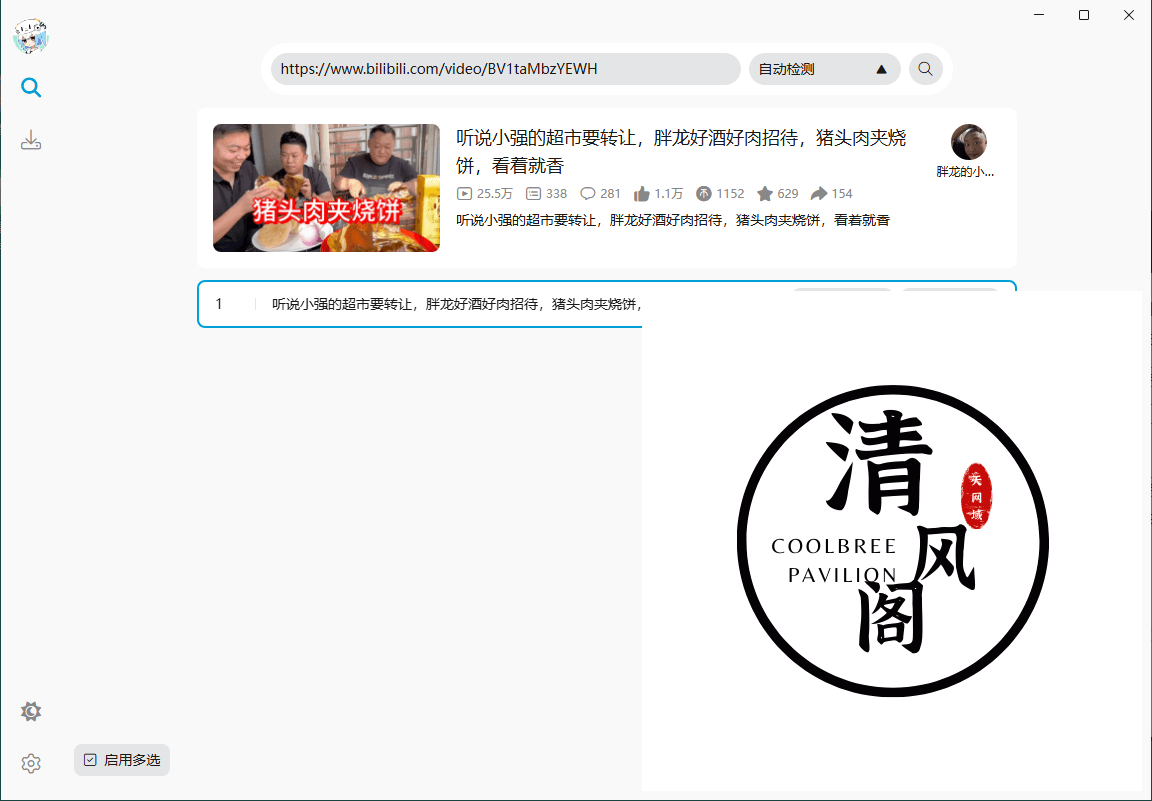Select video row 1 in the list
Screen dimensions: 1152x801
pos(607,304)
